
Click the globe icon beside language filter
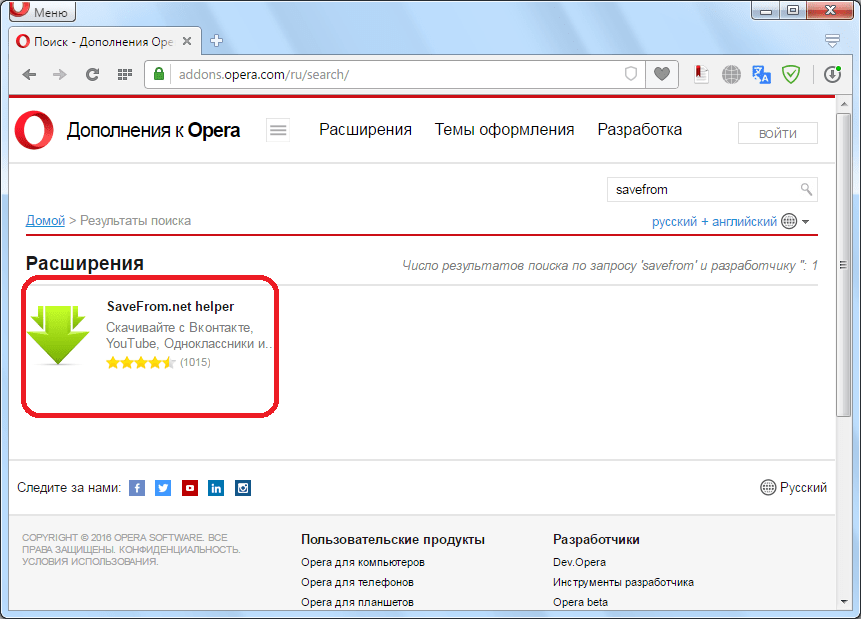789,221
